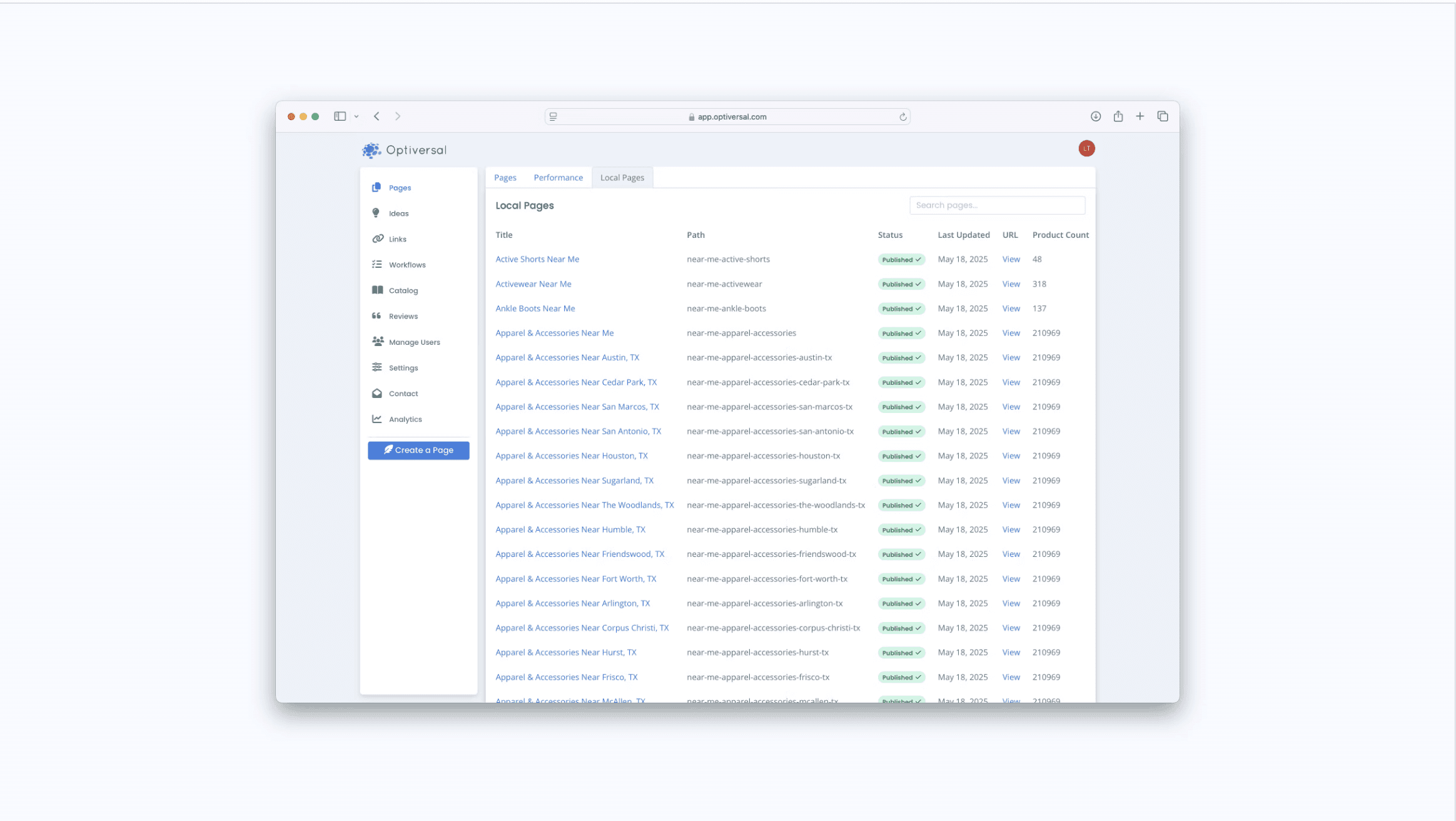Screen dimensions: 1456x821
Task: Open Activewear Near Me page
Action: click(533, 284)
